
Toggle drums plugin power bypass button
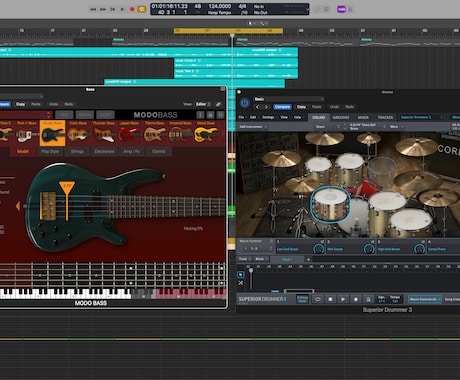[244, 103]
